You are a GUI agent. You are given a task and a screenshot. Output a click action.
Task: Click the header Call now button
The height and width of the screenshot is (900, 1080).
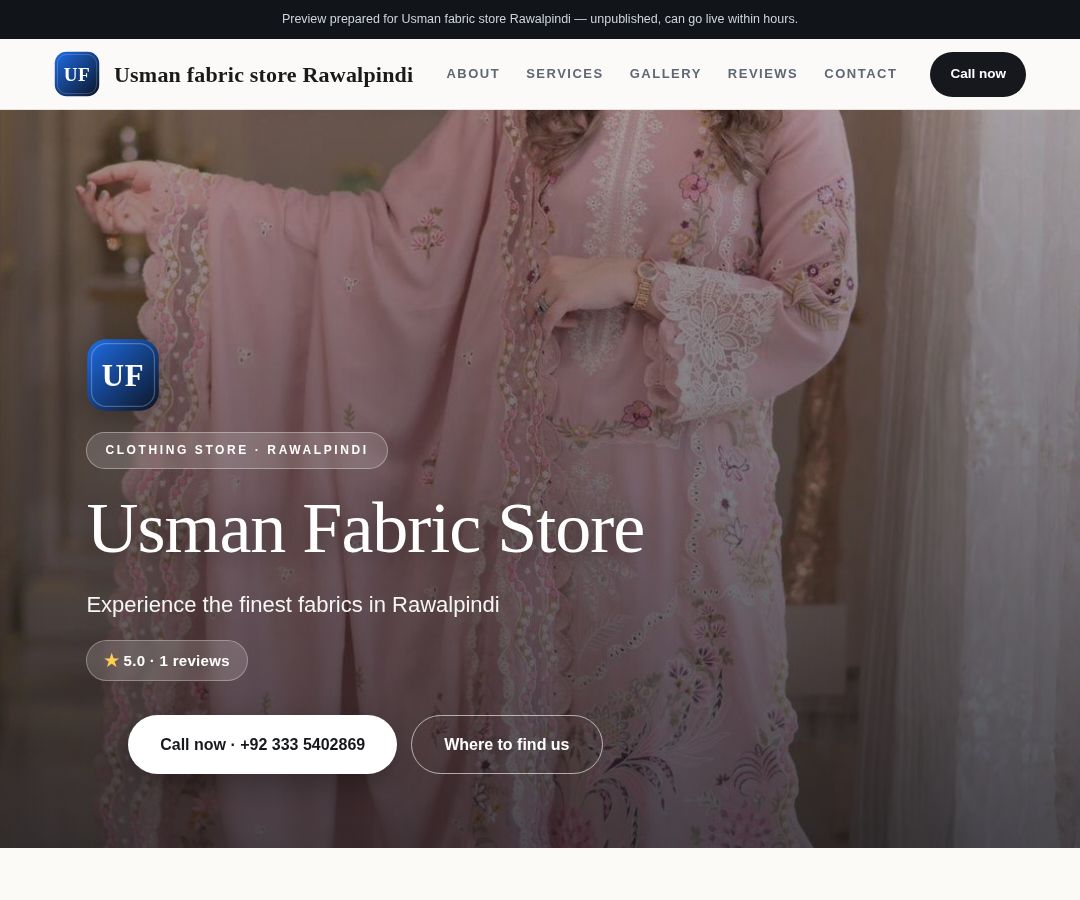(x=977, y=74)
